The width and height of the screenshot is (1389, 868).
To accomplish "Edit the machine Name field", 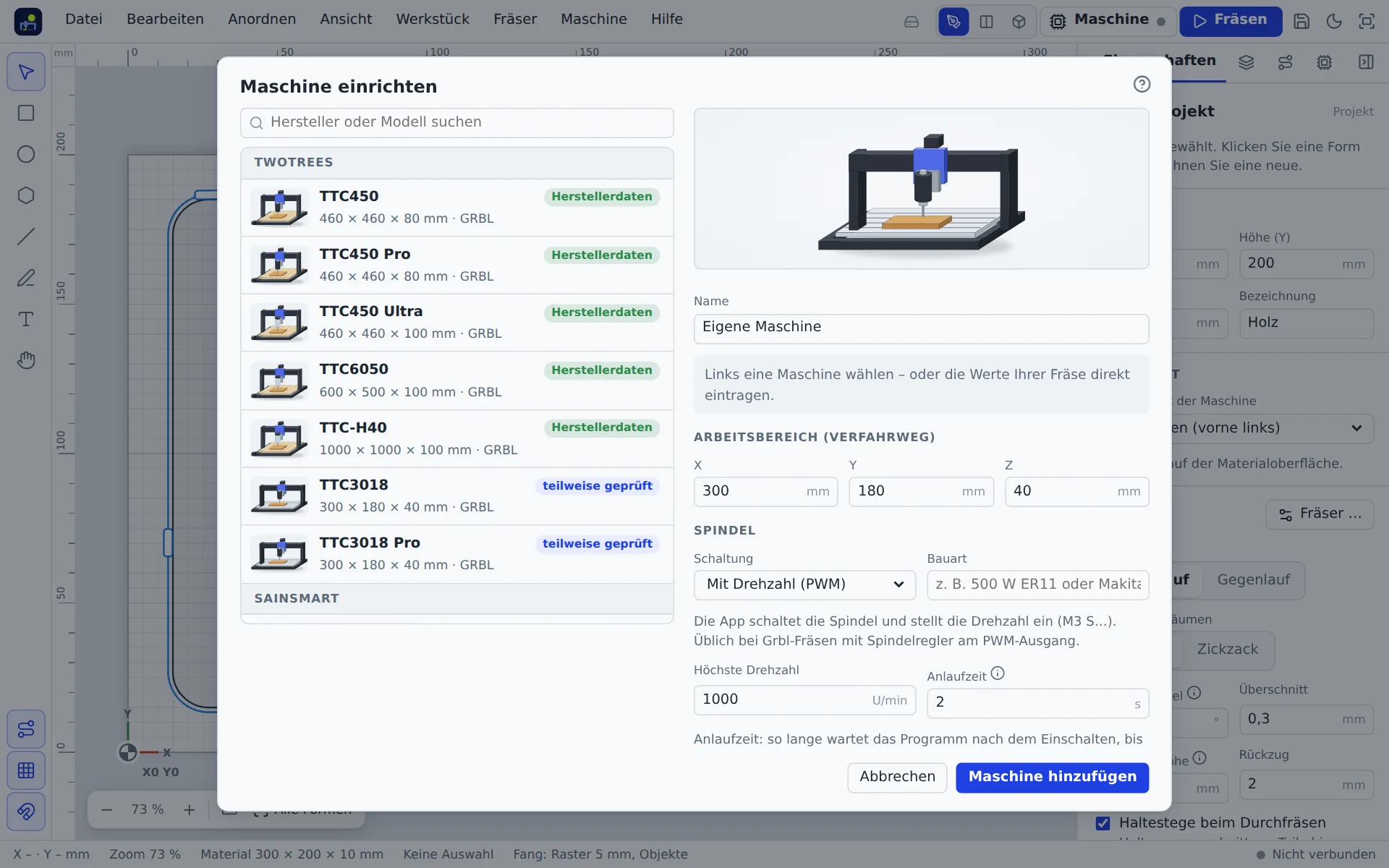I will pyautogui.click(x=921, y=328).
